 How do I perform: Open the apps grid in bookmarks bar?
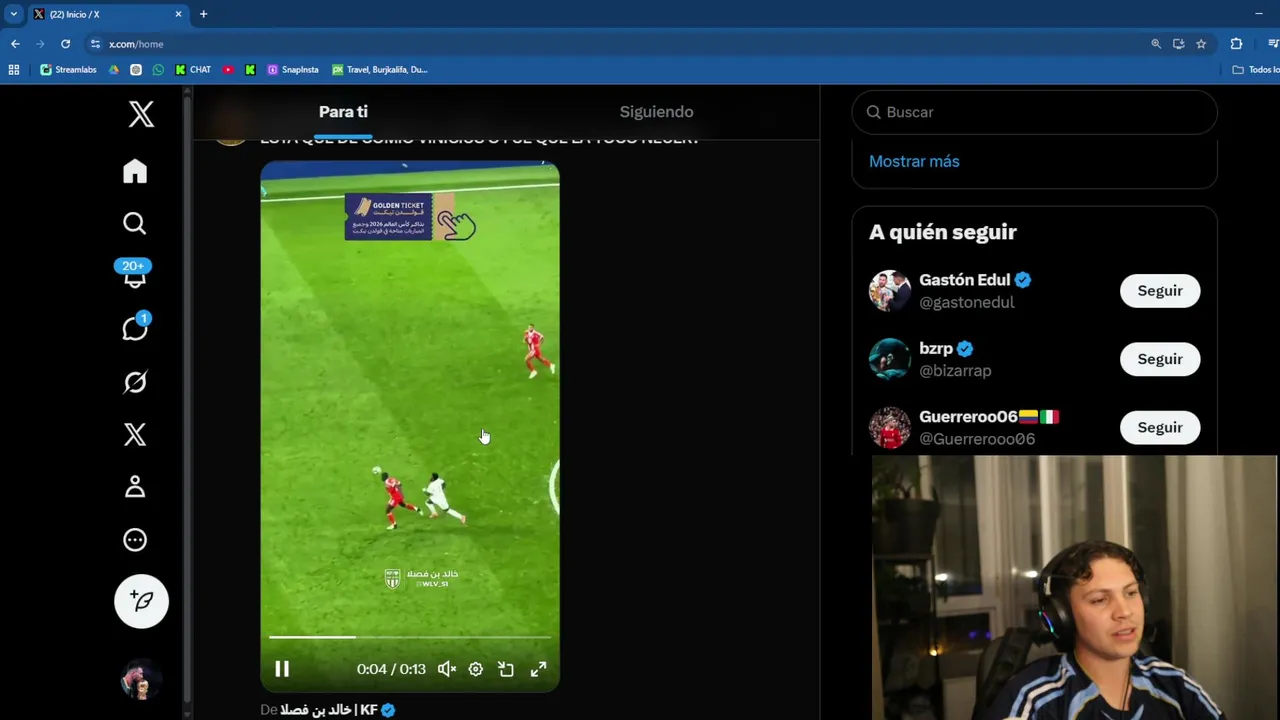[14, 70]
